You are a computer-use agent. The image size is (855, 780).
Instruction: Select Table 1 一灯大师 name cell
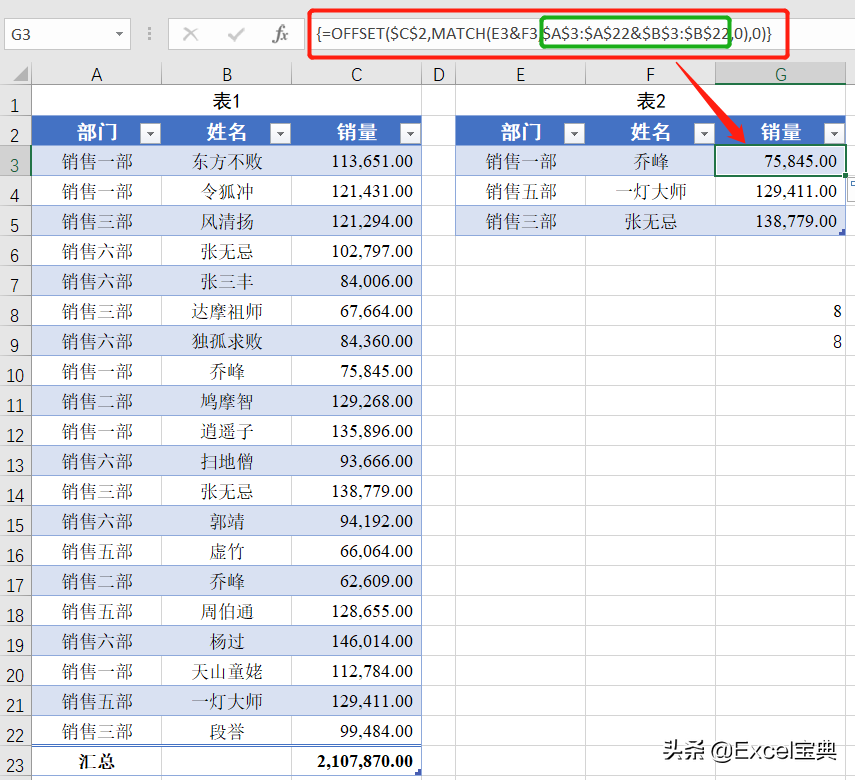click(x=227, y=701)
